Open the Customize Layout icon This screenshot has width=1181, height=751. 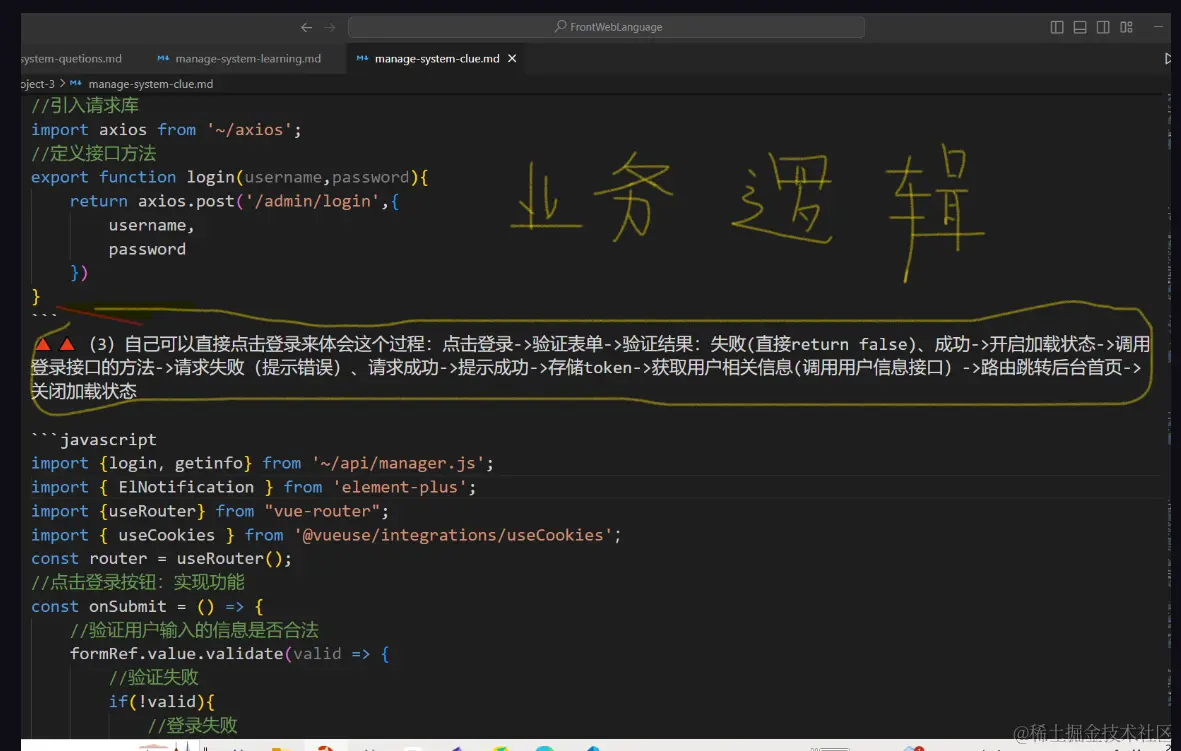tap(1126, 27)
